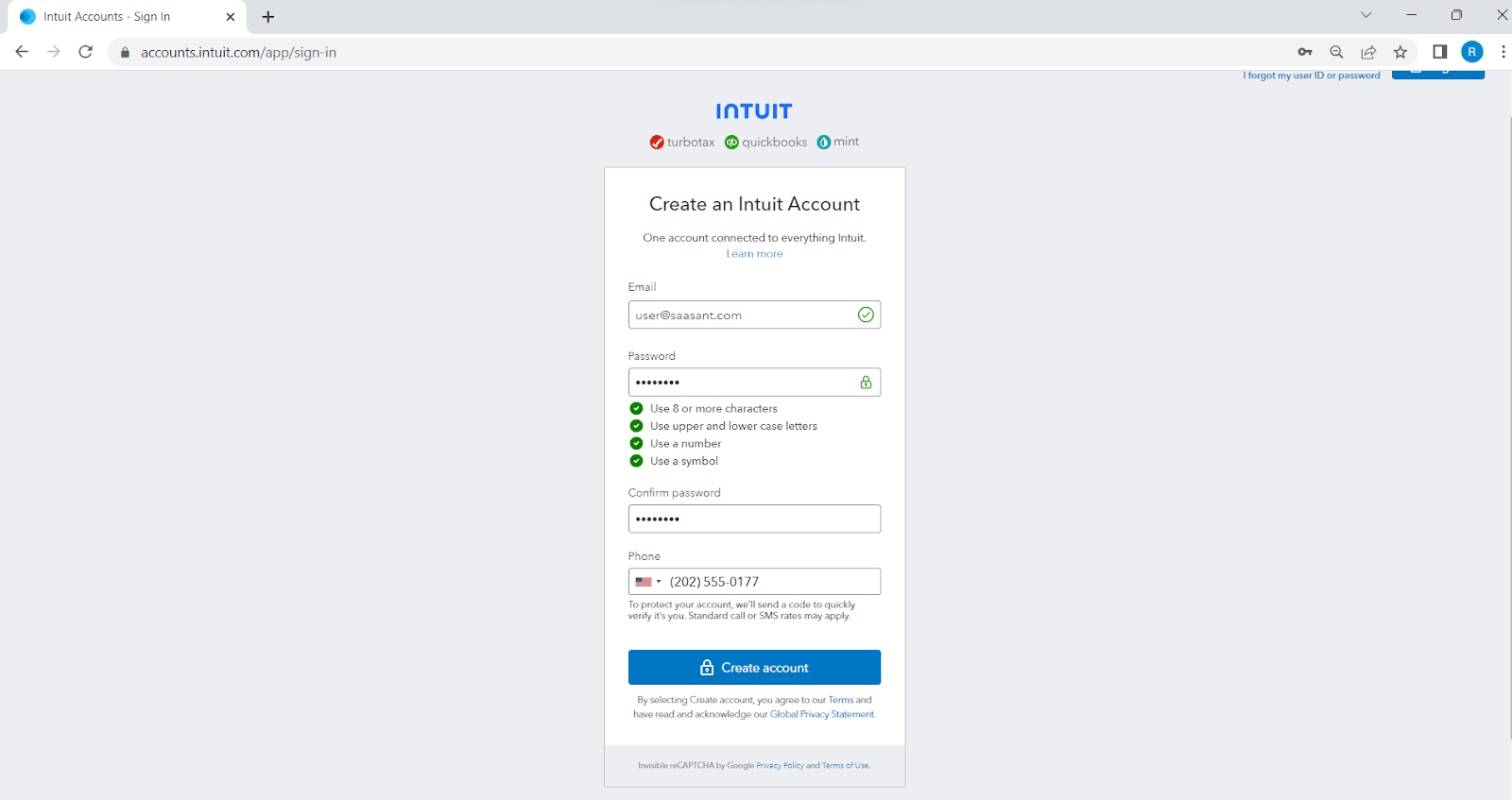The image size is (1512, 800).
Task: Minimize the browser window
Action: pyautogui.click(x=1411, y=15)
